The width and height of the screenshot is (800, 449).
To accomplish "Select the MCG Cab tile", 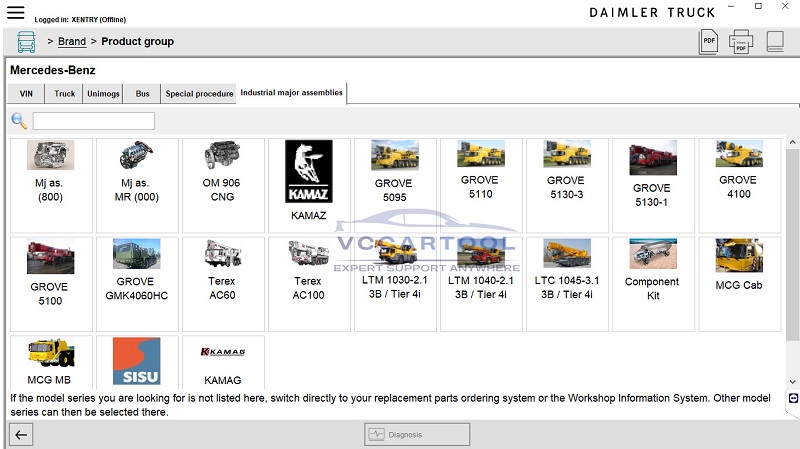I will (x=740, y=284).
